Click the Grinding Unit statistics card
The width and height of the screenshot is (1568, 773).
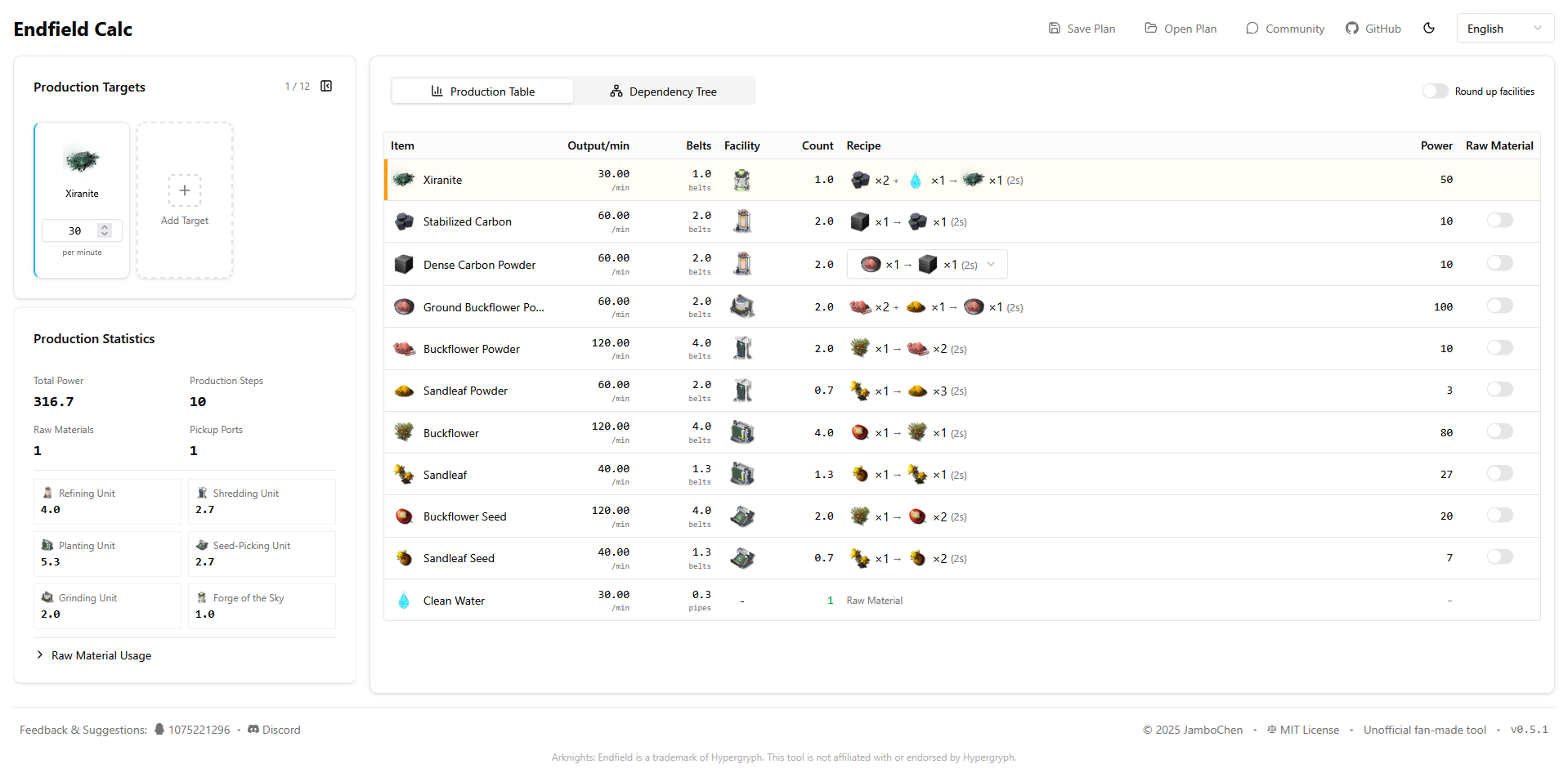pyautogui.click(x=107, y=606)
